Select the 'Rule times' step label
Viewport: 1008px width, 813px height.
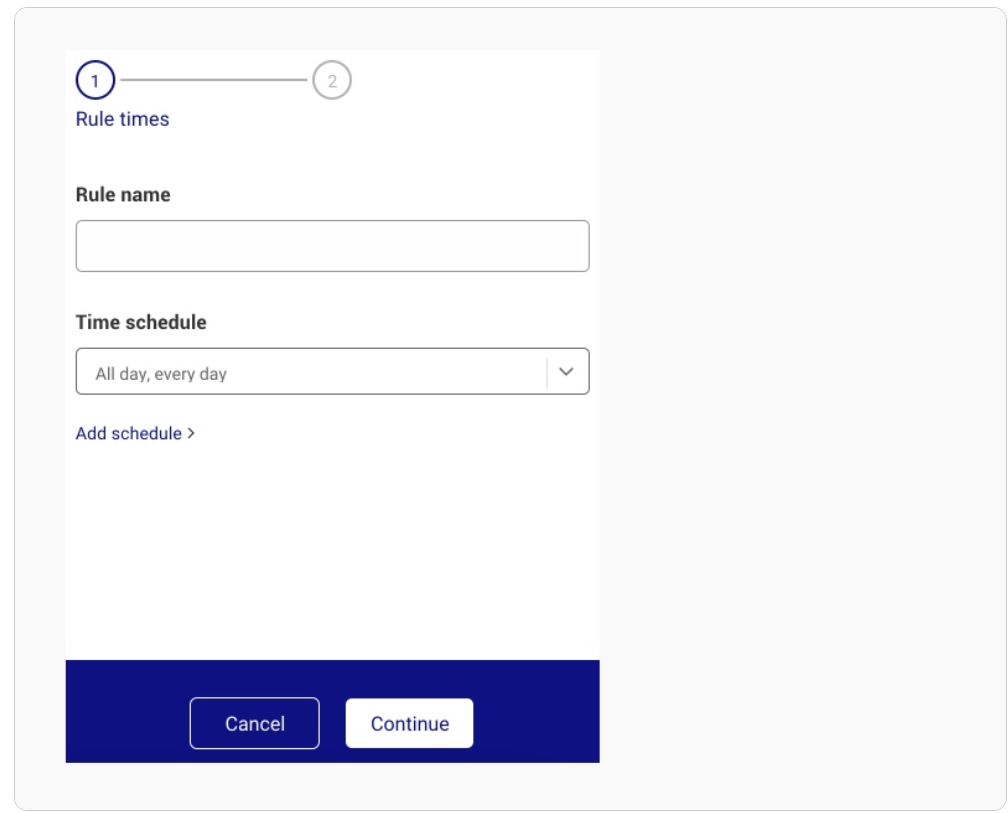click(122, 119)
